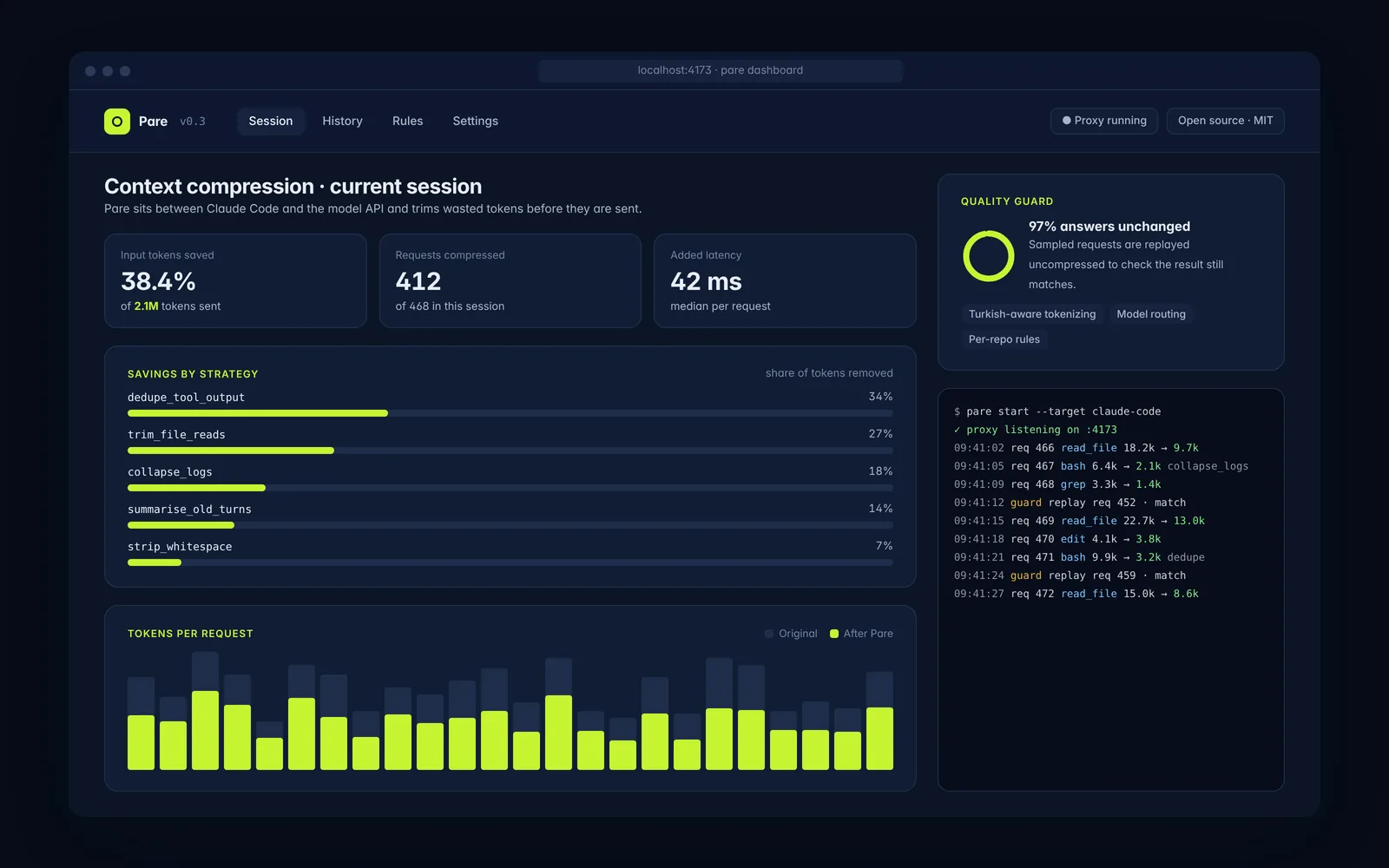Click the Pare logo icon
The width and height of the screenshot is (1389, 868).
pyautogui.click(x=117, y=122)
